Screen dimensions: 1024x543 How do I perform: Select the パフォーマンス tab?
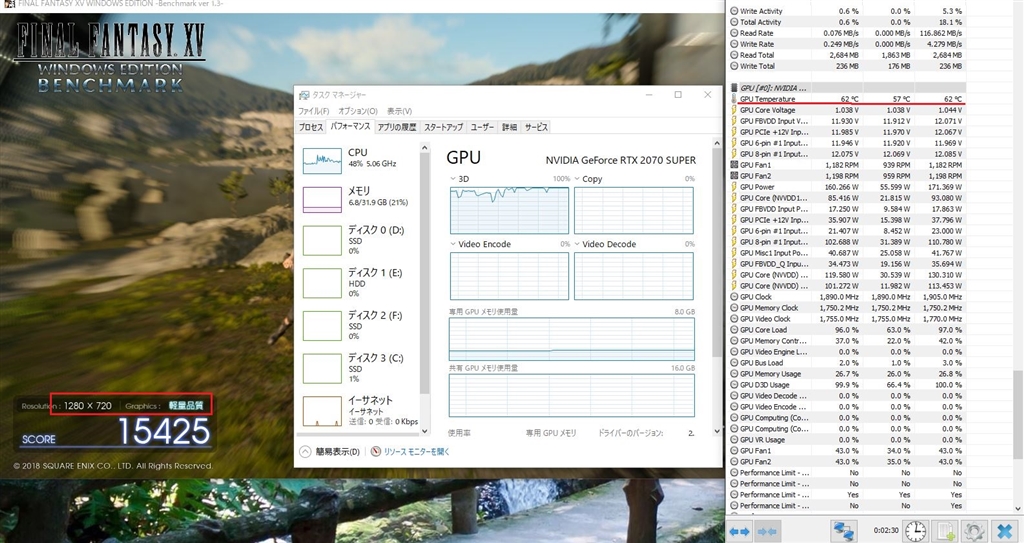pyautogui.click(x=350, y=127)
